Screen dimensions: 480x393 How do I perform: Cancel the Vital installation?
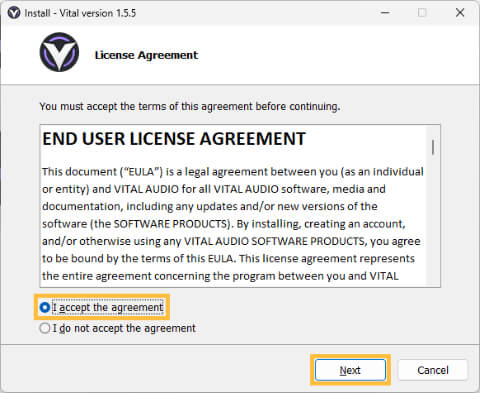click(x=433, y=370)
